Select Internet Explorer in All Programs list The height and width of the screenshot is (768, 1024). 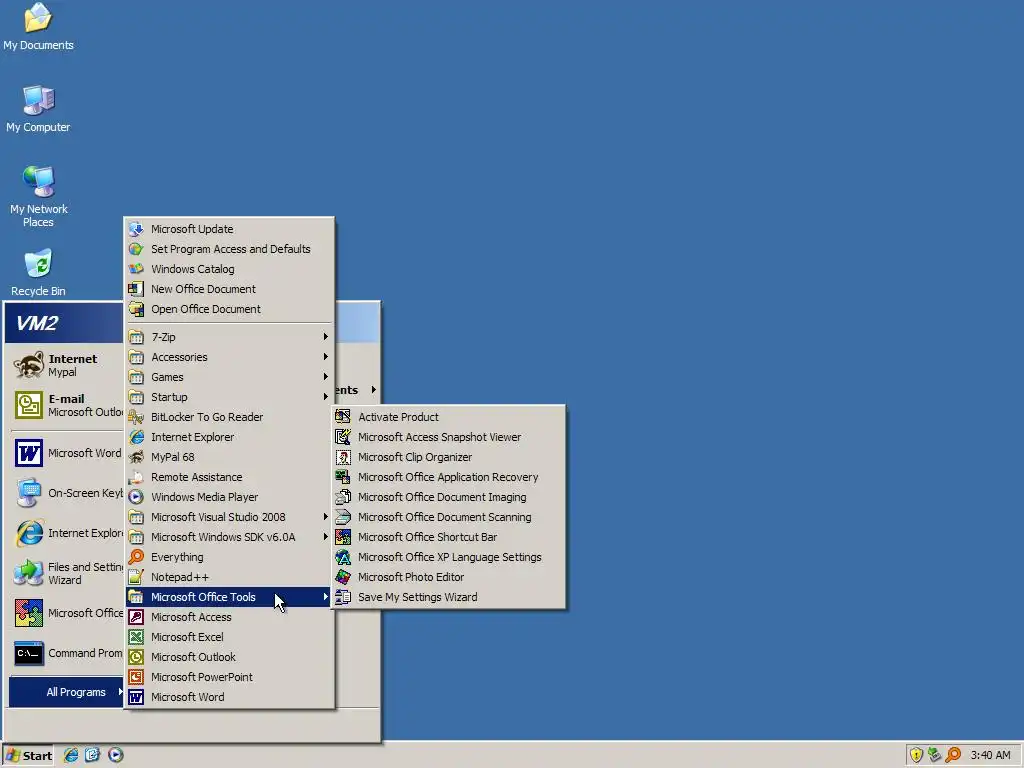click(x=229, y=437)
